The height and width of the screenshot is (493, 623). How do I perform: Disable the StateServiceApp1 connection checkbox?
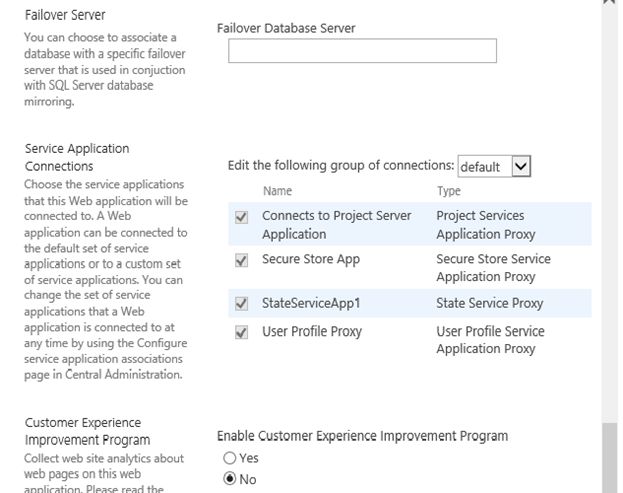(241, 304)
